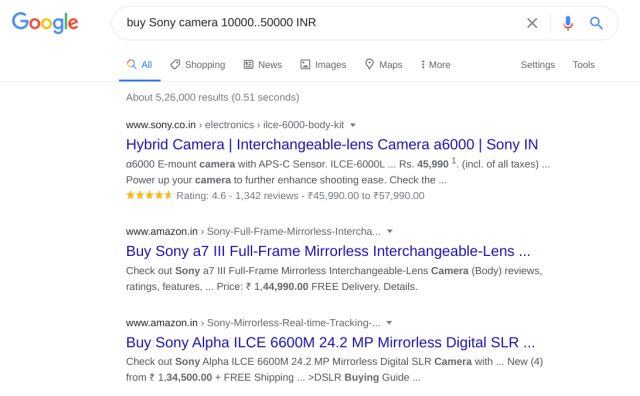This screenshot has height=396, width=640.
Task: Click the News newspaper icon
Action: click(248, 64)
